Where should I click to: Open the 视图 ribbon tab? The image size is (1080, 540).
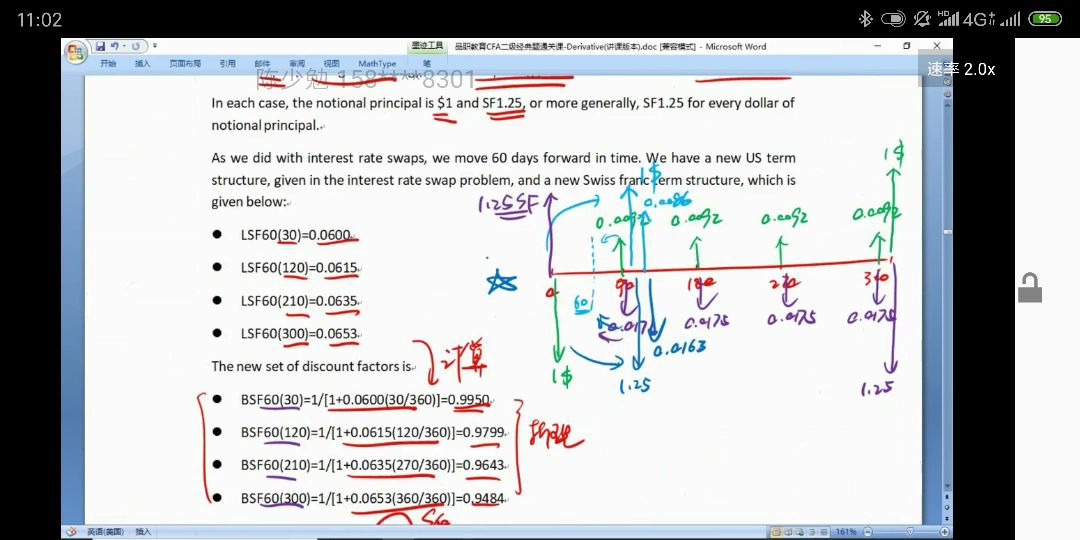332,63
